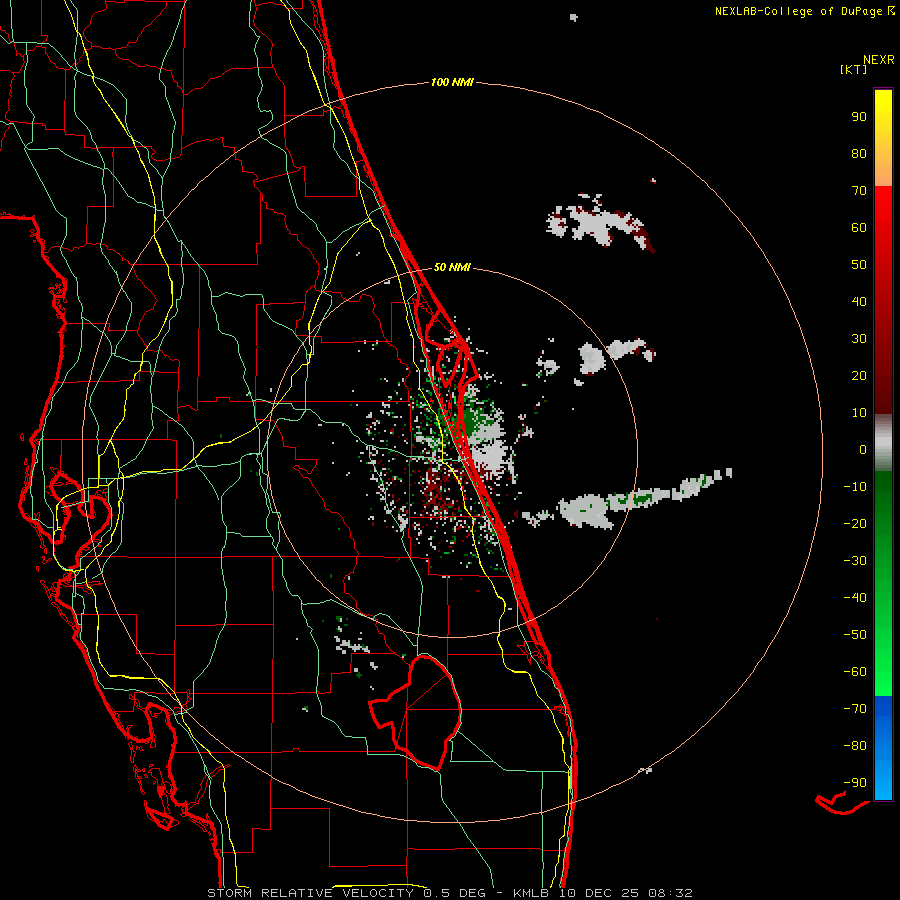Click the gray zero-velocity segment of the color bar
This screenshot has width=900, height=900.
[883, 443]
